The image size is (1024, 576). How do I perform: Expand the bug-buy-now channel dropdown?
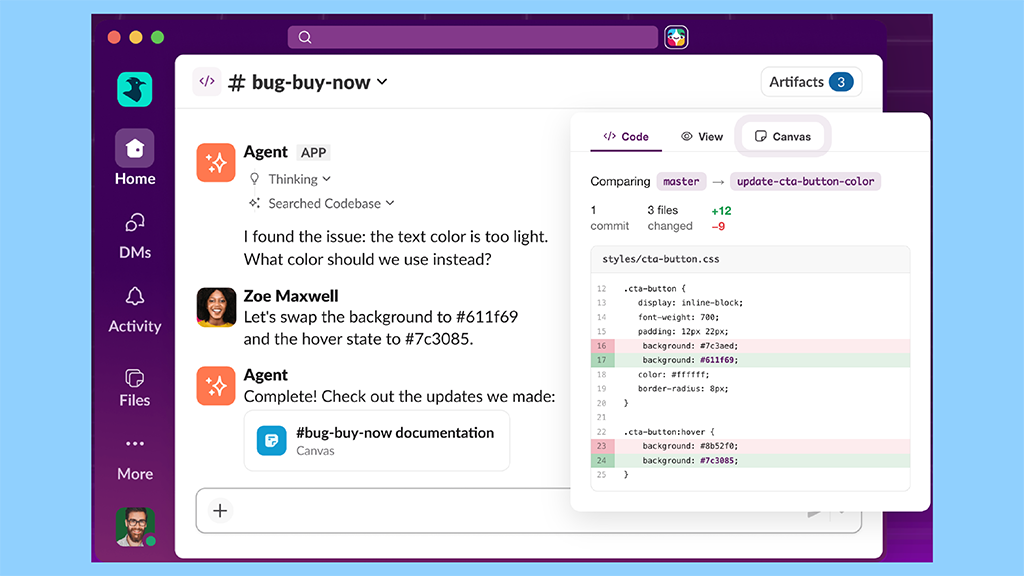pos(382,82)
